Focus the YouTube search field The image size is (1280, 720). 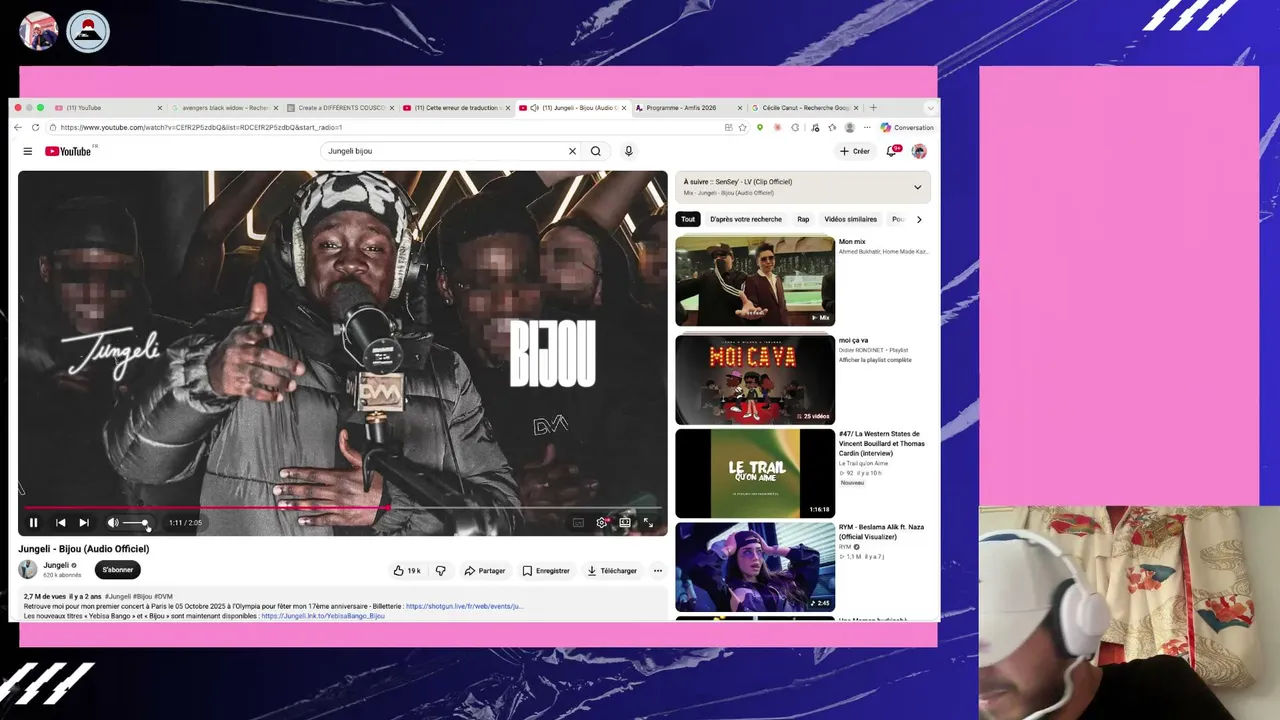click(x=445, y=151)
